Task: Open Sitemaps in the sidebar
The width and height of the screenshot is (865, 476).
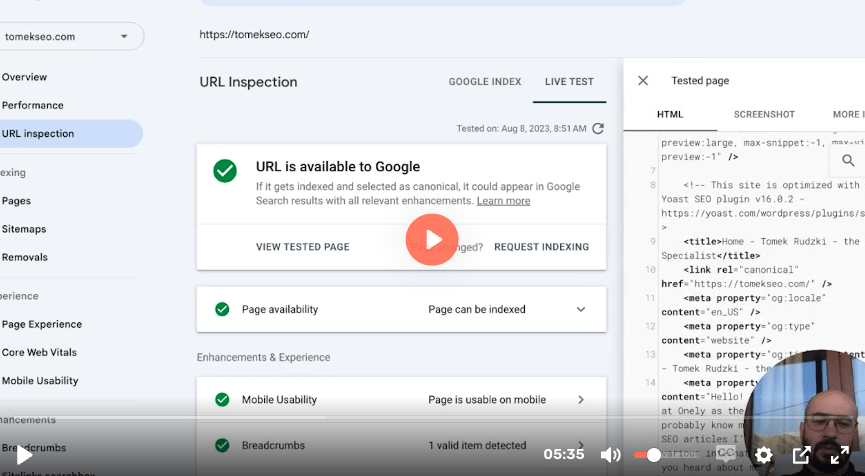Action: pos(24,229)
